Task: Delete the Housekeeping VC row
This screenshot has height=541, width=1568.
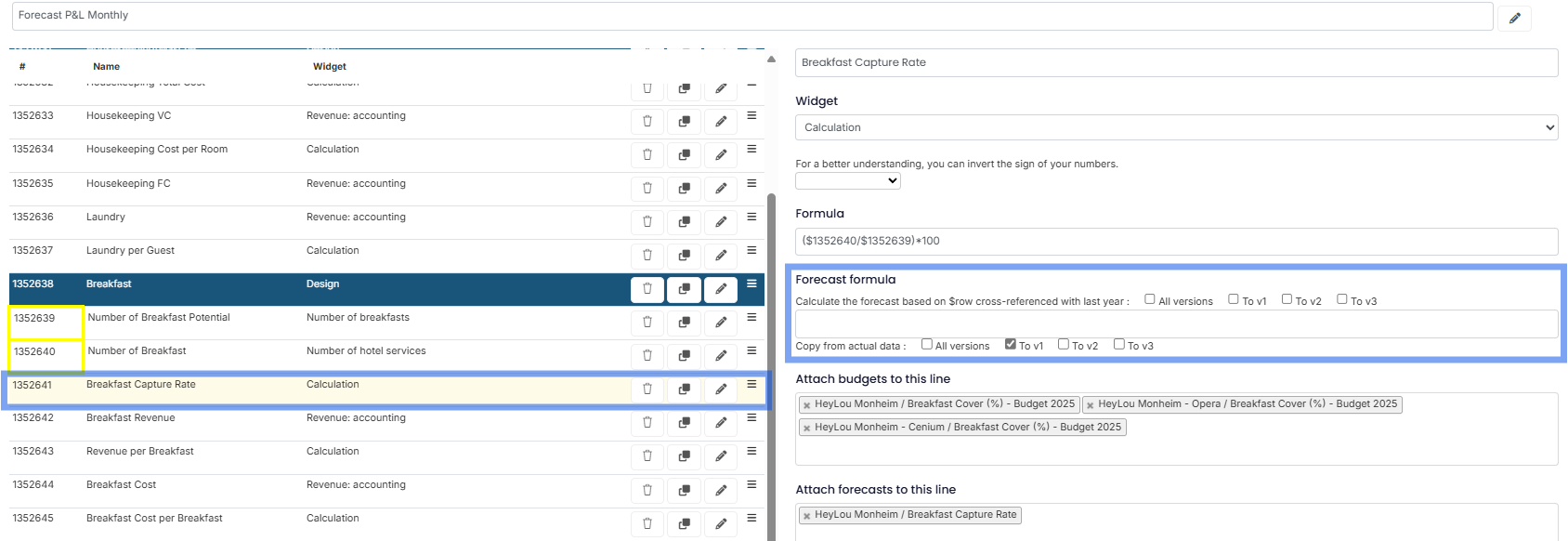Action: pyautogui.click(x=647, y=121)
